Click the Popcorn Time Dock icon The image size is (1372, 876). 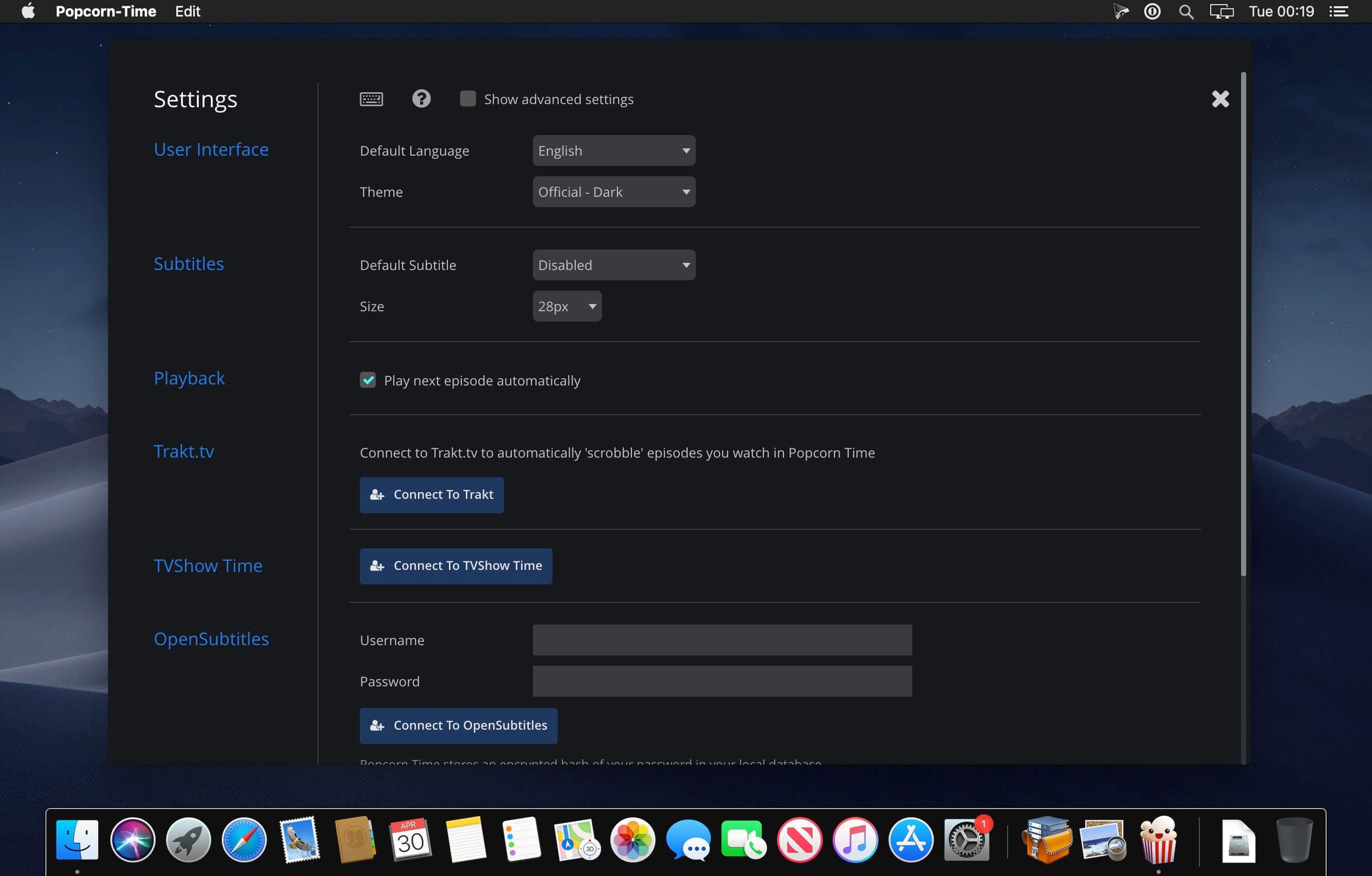1158,839
